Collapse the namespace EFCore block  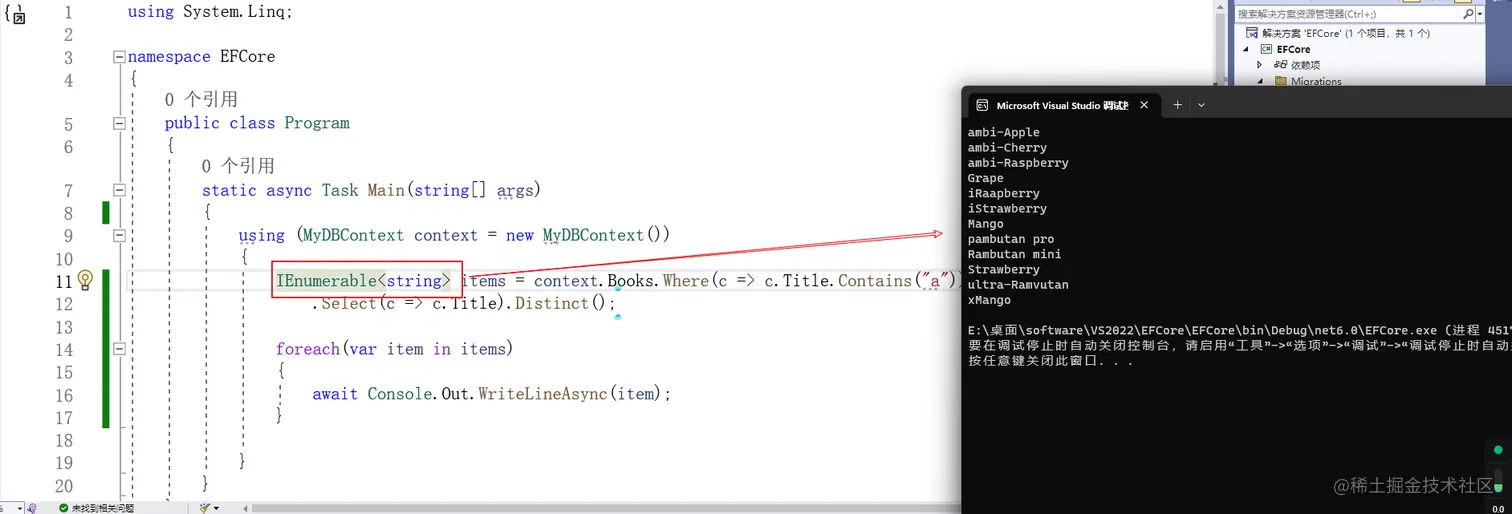pyautogui.click(x=120, y=57)
